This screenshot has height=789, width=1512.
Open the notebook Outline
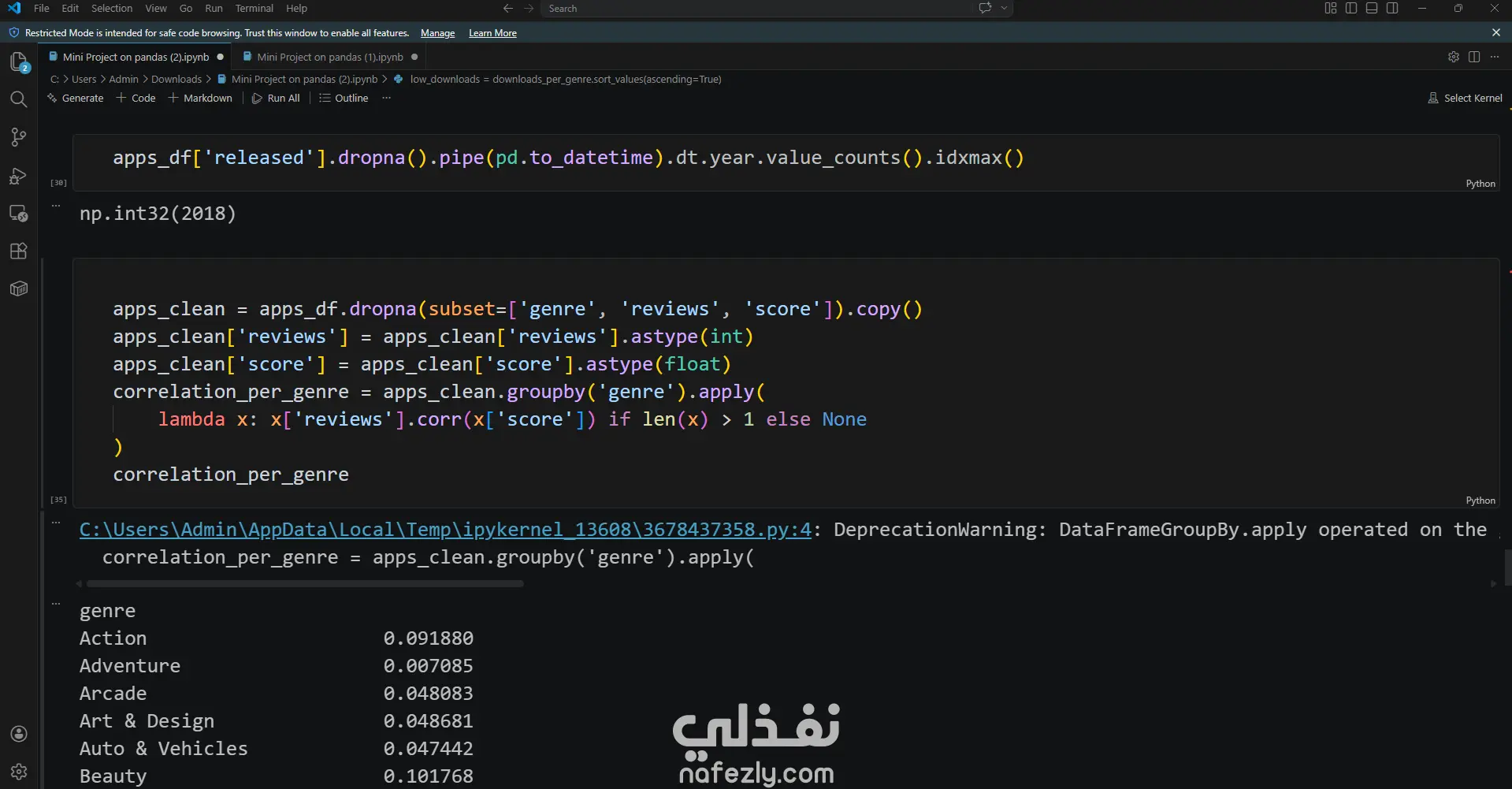coord(344,98)
